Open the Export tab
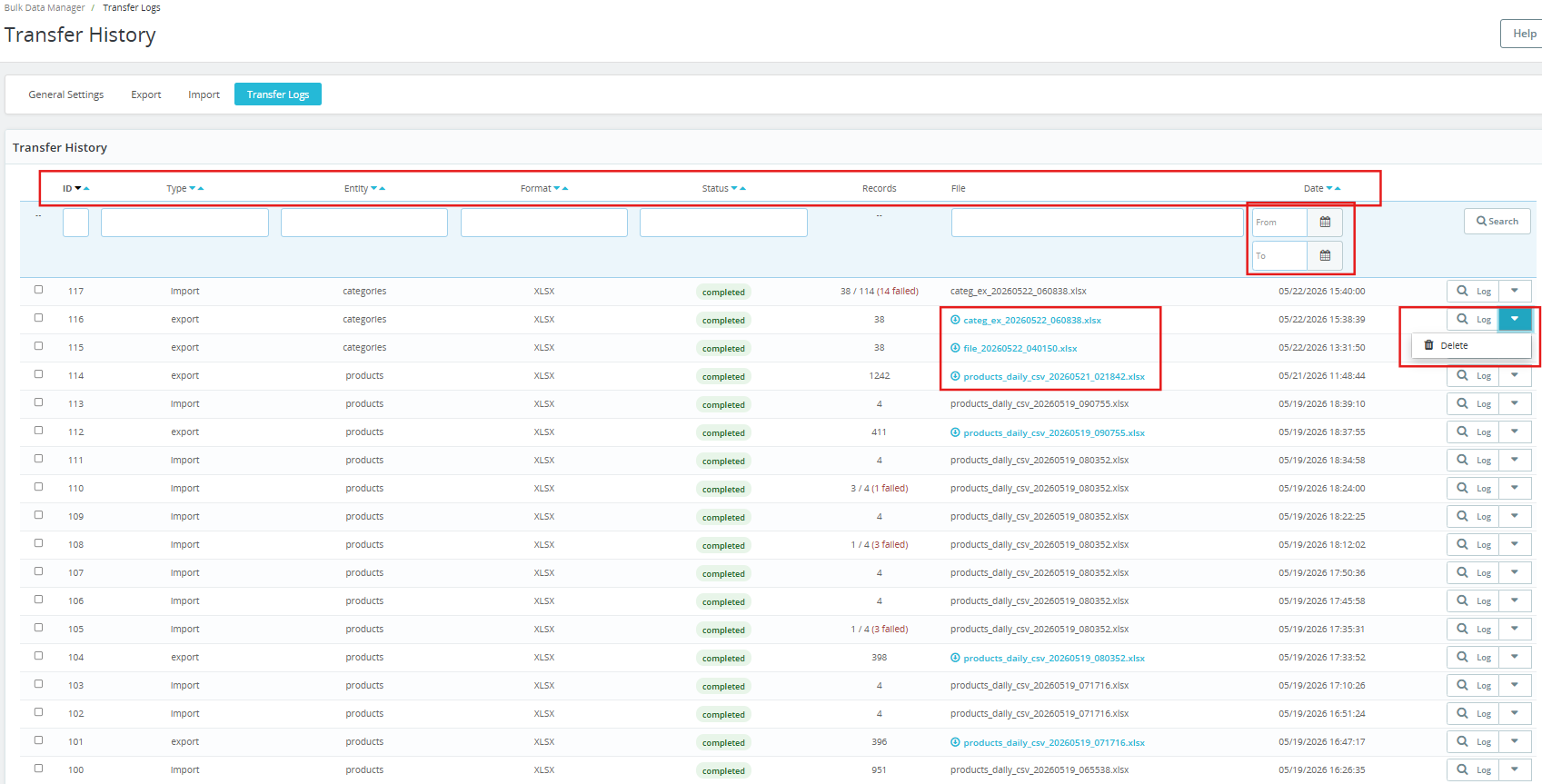 (146, 94)
